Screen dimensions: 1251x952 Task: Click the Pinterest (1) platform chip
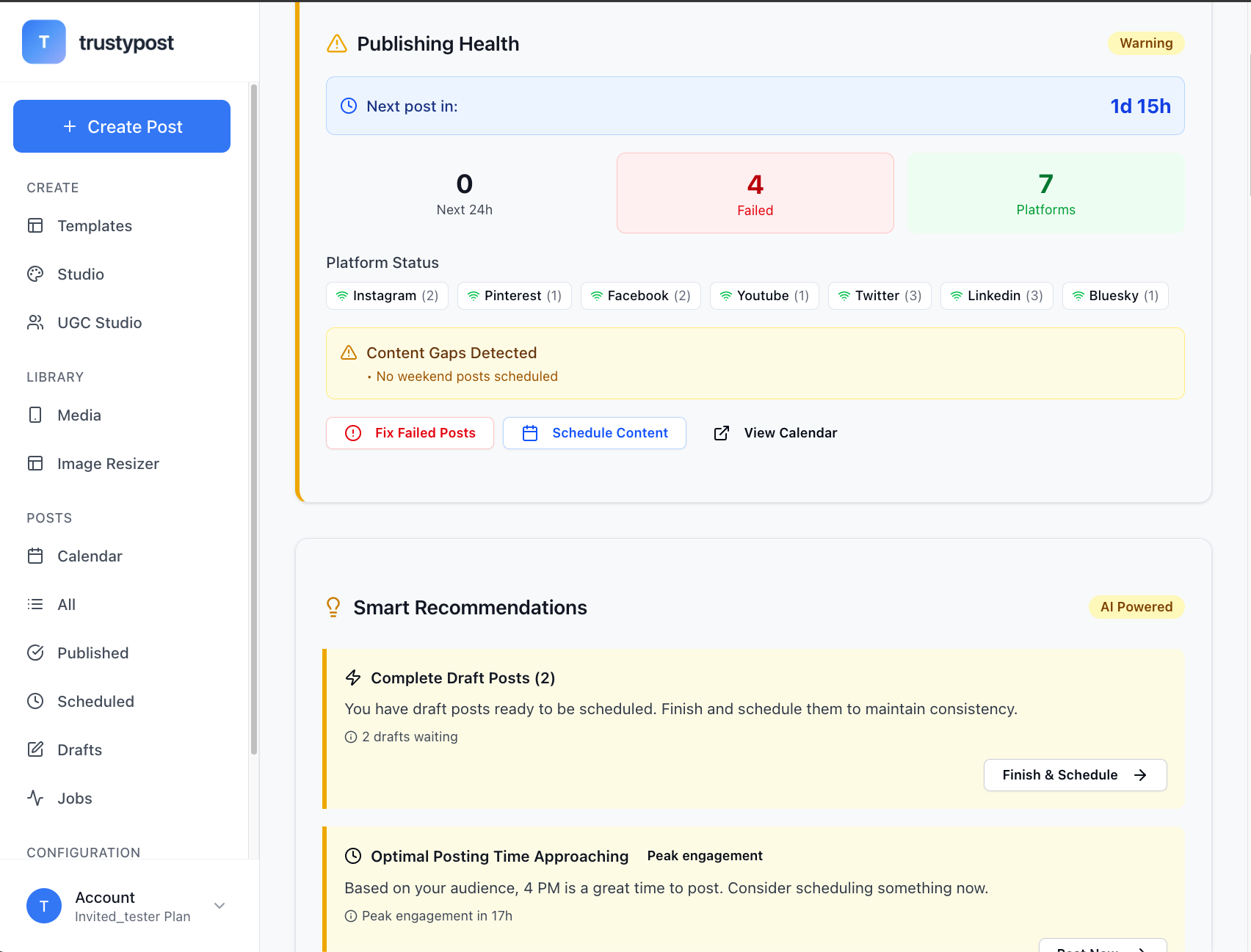pyautogui.click(x=514, y=296)
